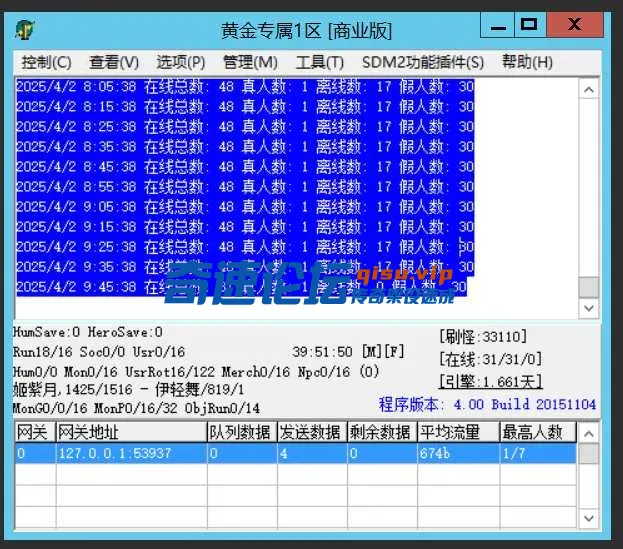
Task: Click the 发送数据 column header
Action: [x=312, y=432]
